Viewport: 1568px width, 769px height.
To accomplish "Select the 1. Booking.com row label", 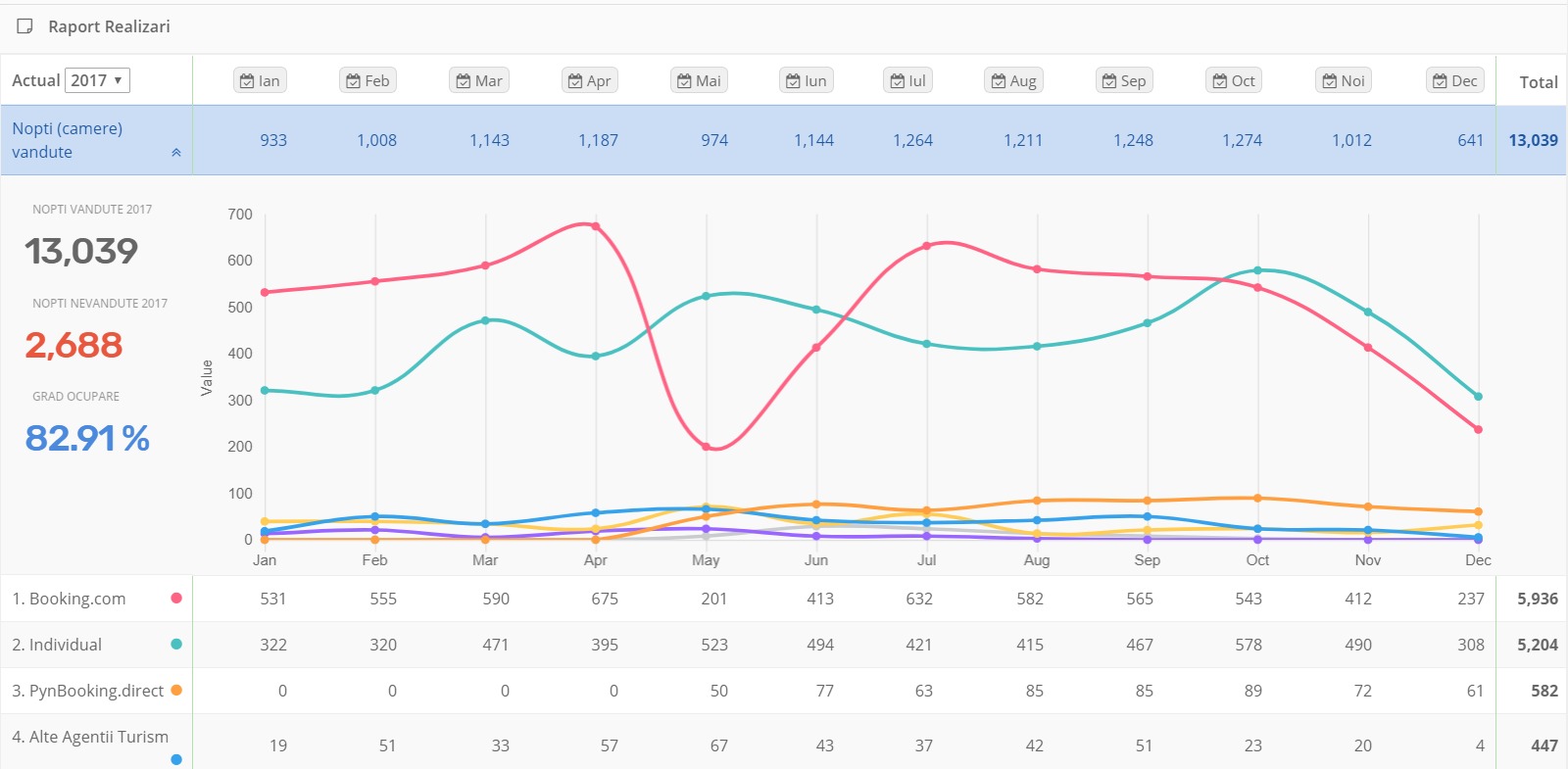I will [x=69, y=599].
